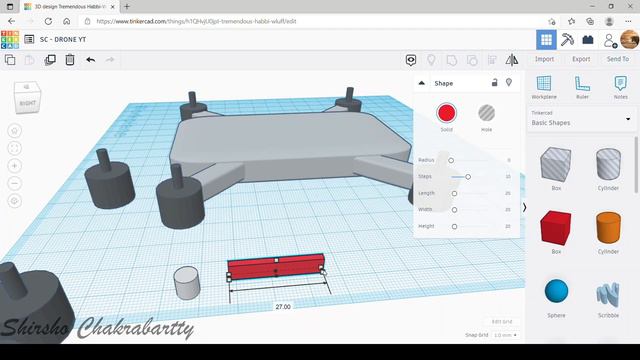Zoom in with the plus icon

pos(15,166)
